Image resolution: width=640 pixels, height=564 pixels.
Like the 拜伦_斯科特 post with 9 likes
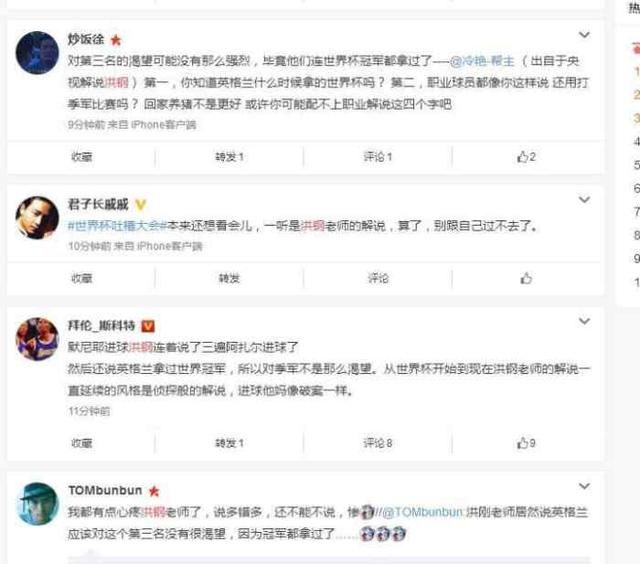[x=526, y=443]
